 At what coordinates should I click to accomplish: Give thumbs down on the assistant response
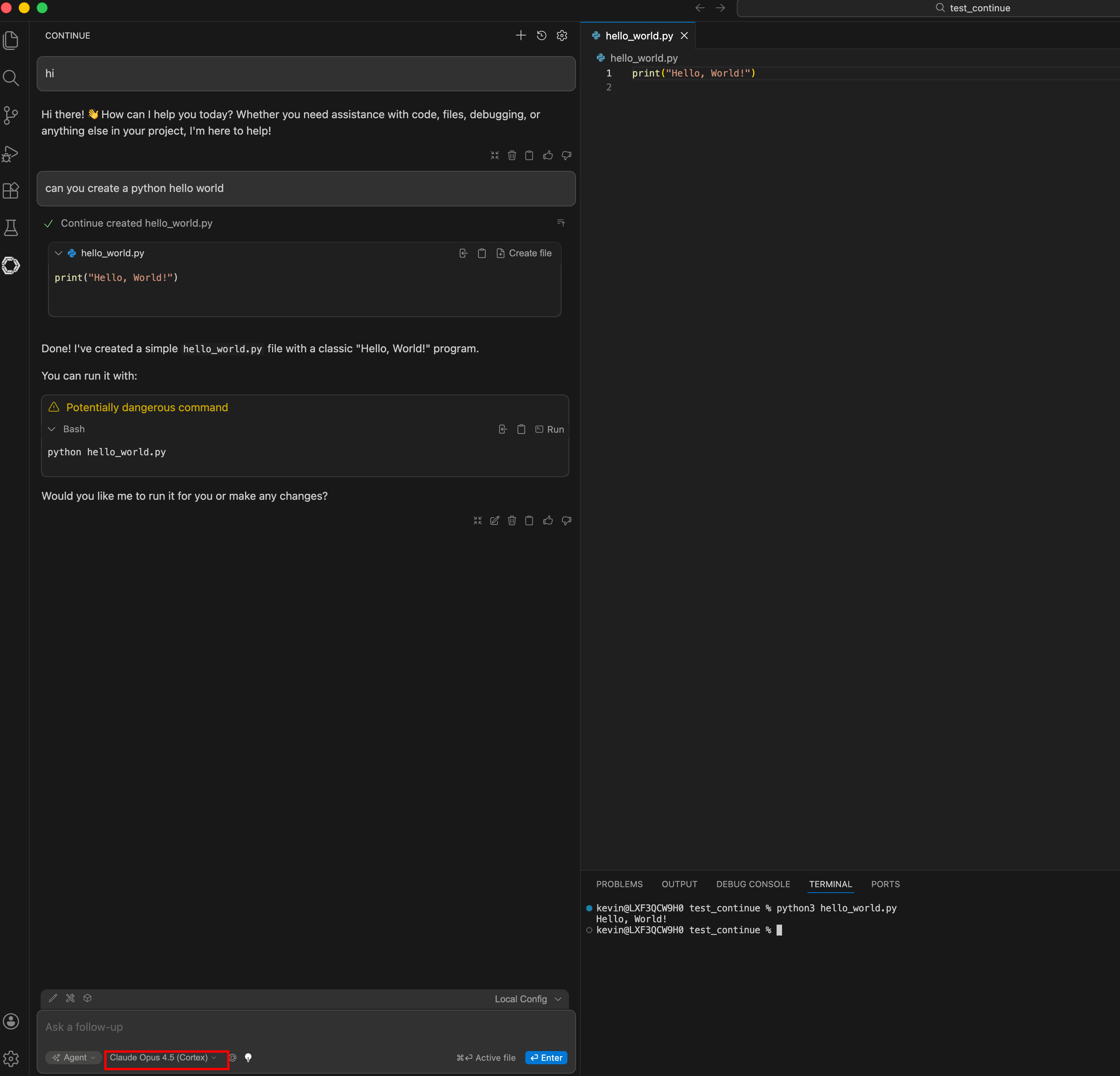coord(566,520)
